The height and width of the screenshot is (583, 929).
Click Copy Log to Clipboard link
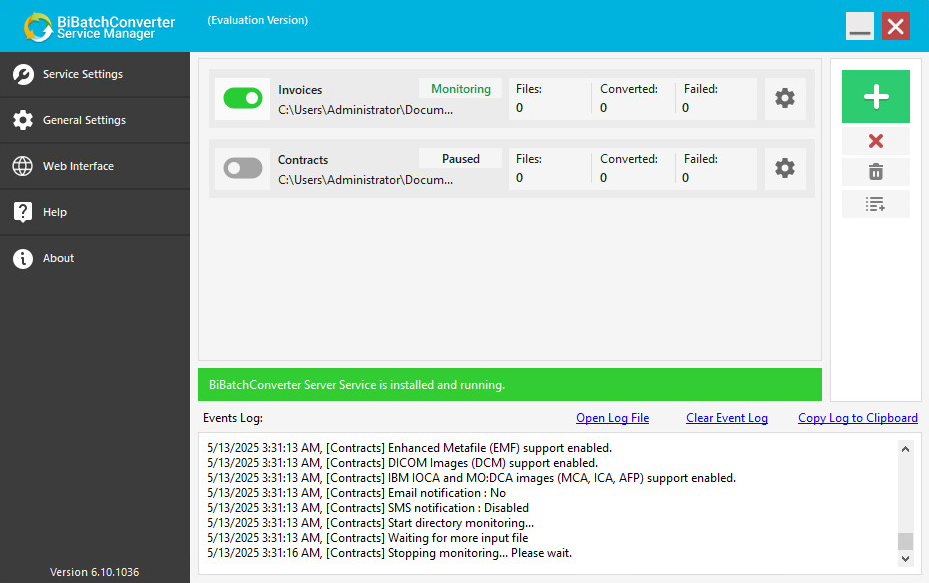coord(858,418)
